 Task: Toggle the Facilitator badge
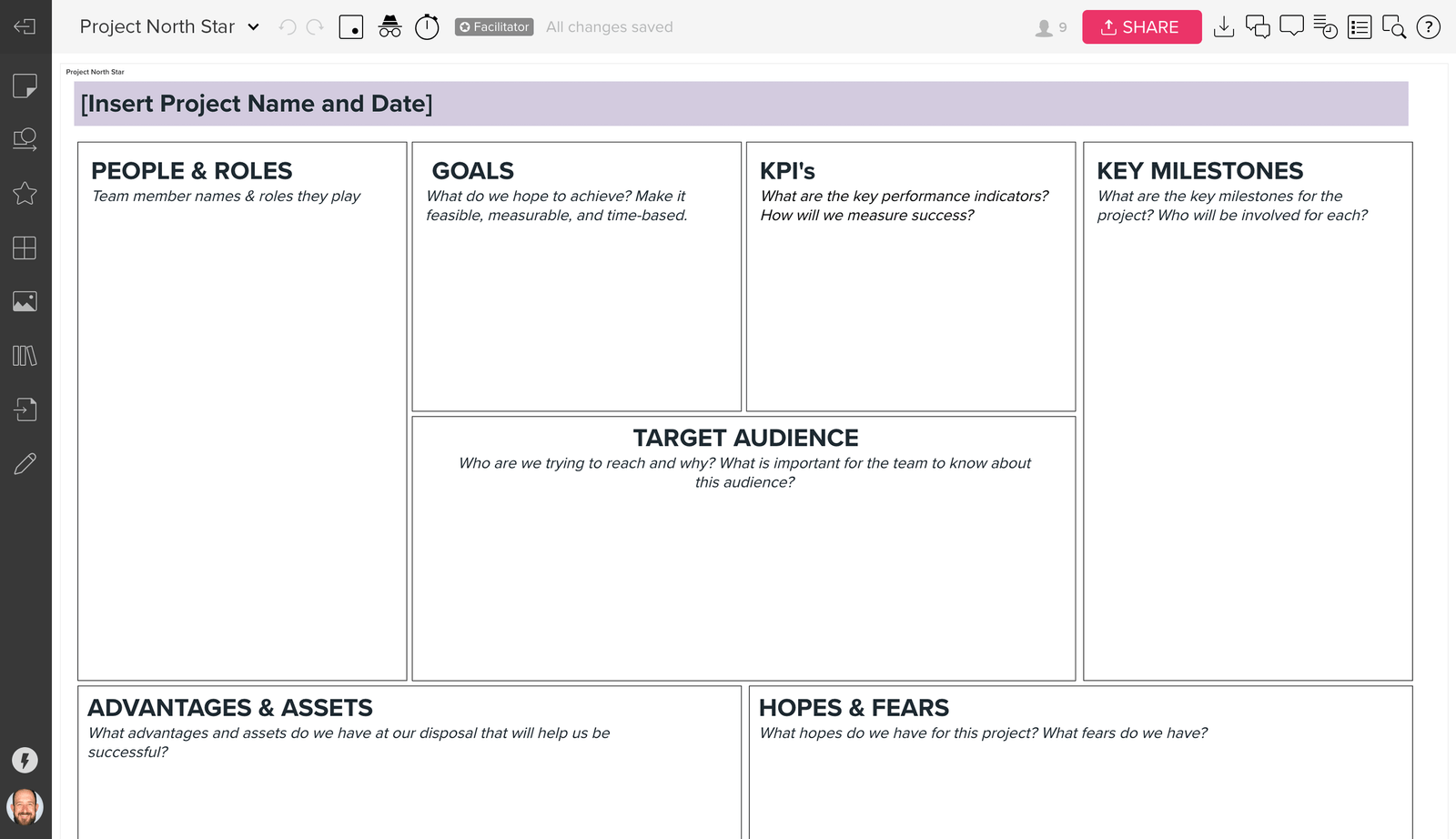click(494, 27)
